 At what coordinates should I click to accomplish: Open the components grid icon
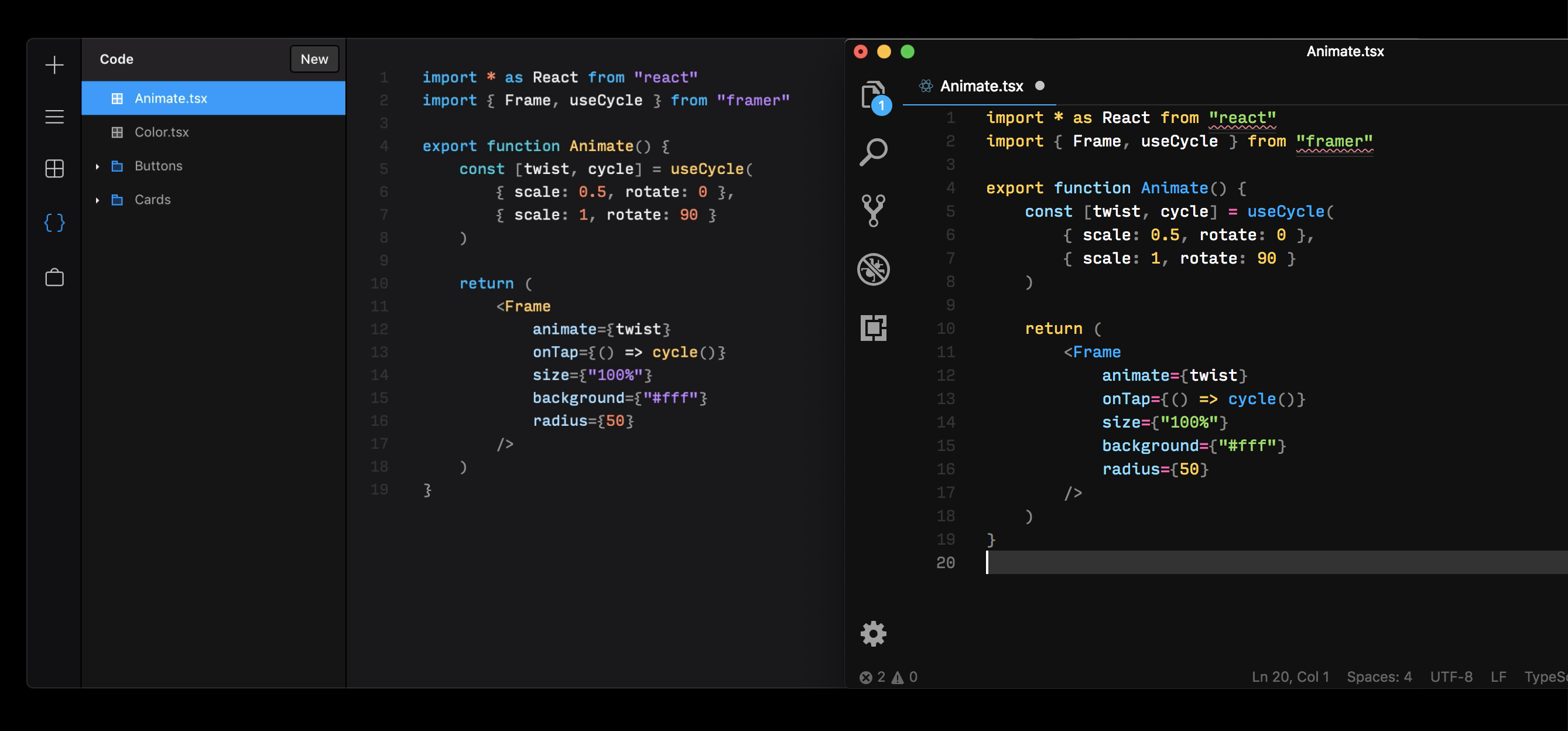(x=55, y=169)
